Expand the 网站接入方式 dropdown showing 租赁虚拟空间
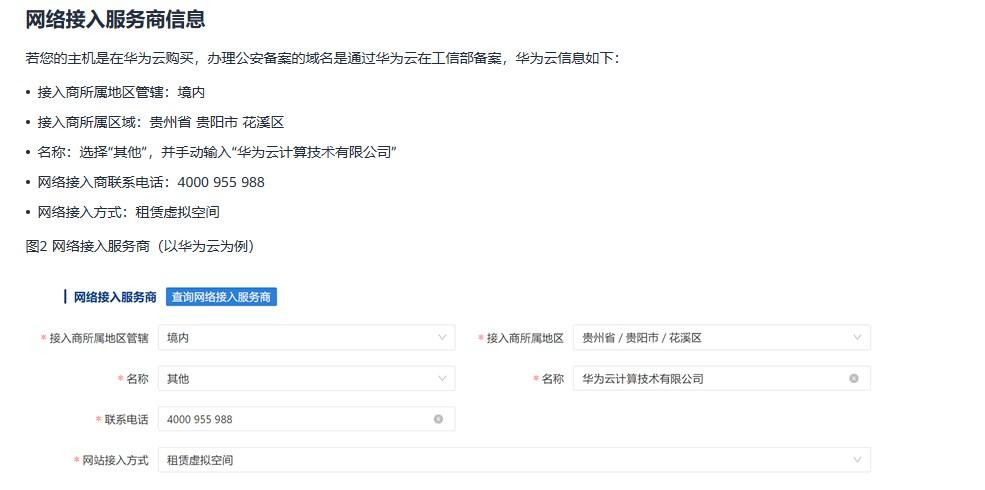 tap(514, 460)
